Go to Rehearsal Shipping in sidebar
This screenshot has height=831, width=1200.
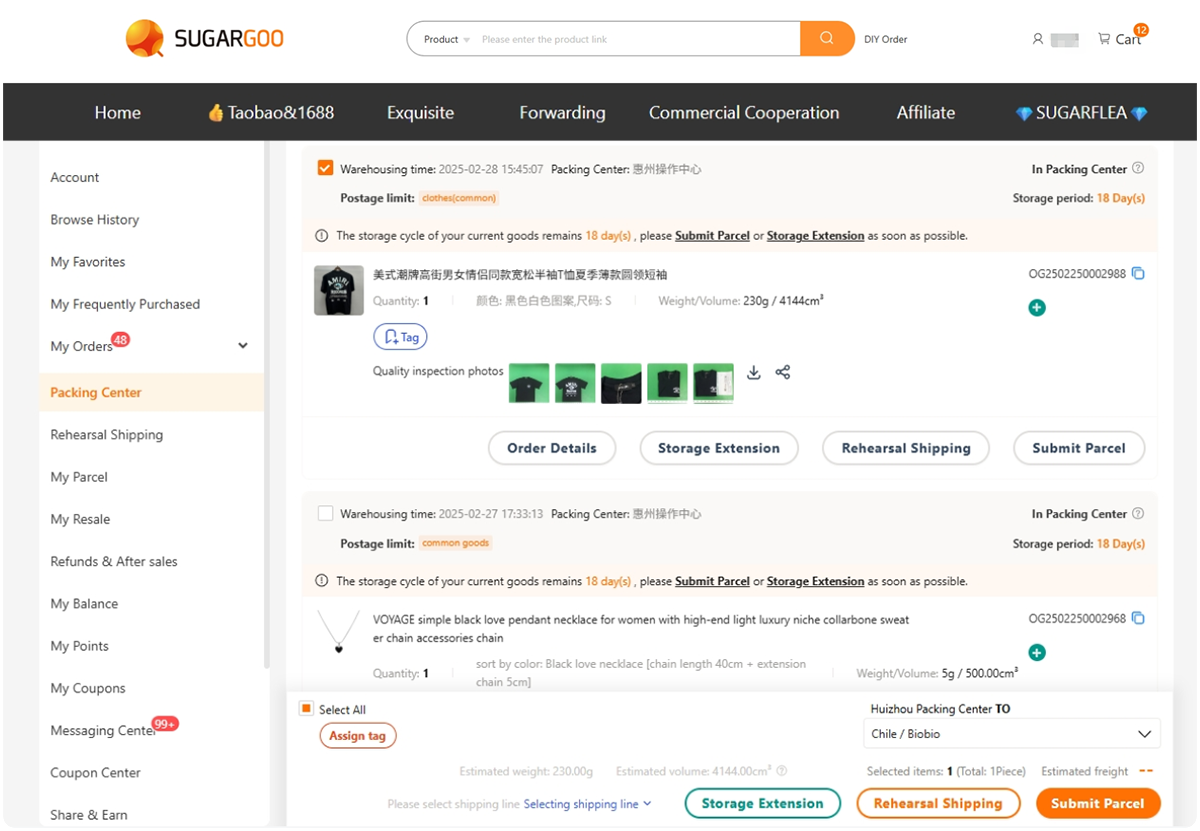coord(106,435)
